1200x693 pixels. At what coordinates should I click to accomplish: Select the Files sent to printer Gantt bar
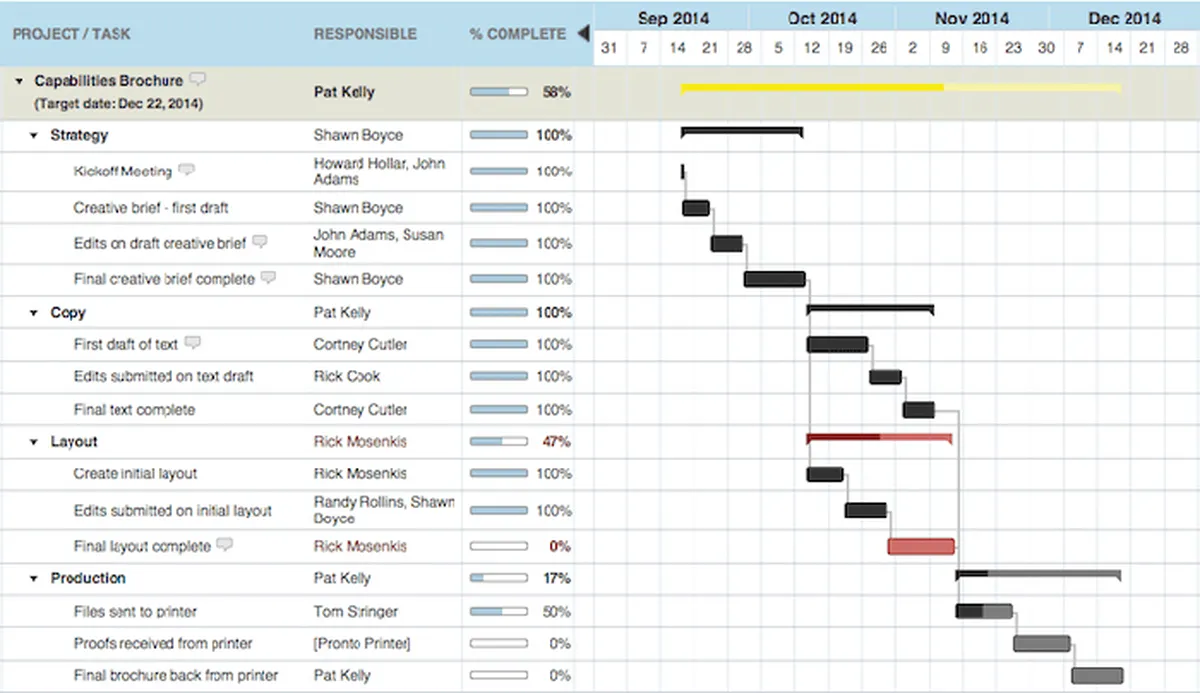pyautogui.click(x=985, y=611)
